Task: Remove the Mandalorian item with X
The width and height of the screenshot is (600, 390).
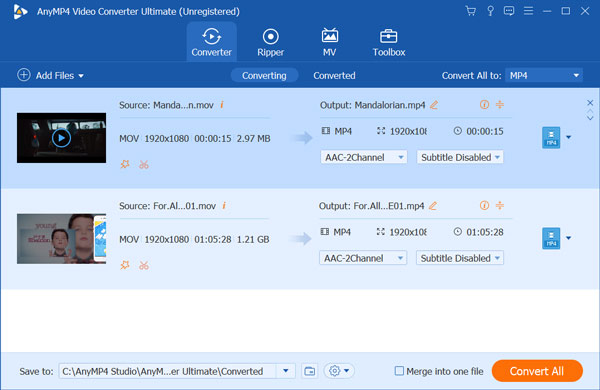Action: pyautogui.click(x=590, y=103)
